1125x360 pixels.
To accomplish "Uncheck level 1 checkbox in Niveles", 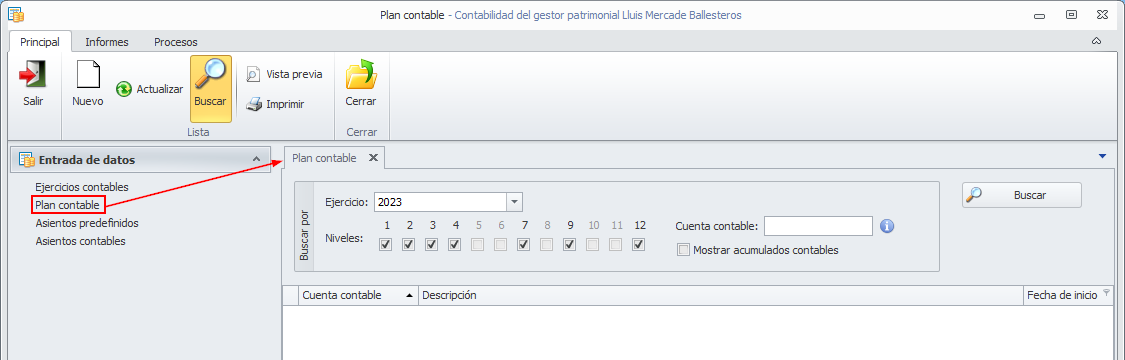I will pos(386,245).
